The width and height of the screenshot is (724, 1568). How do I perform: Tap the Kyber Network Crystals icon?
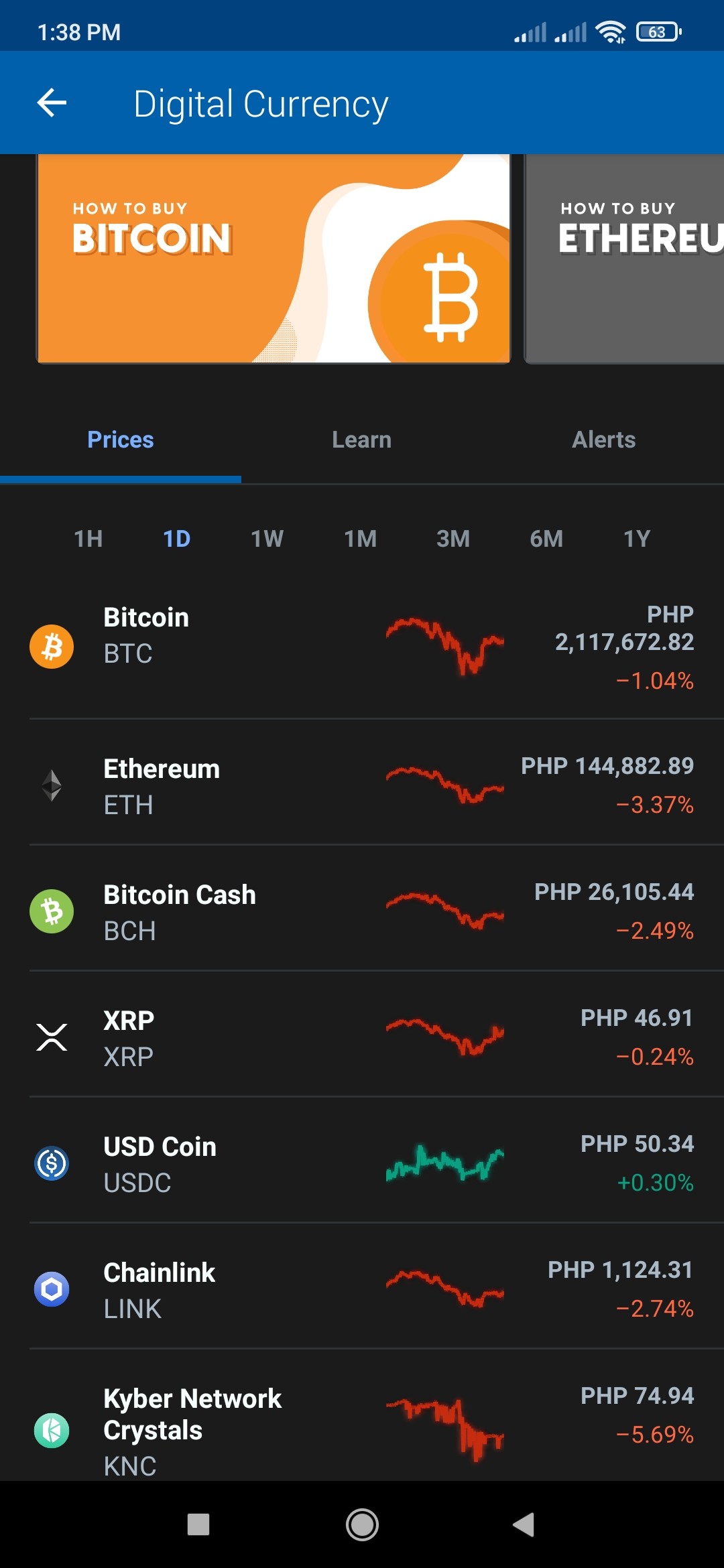(52, 1431)
